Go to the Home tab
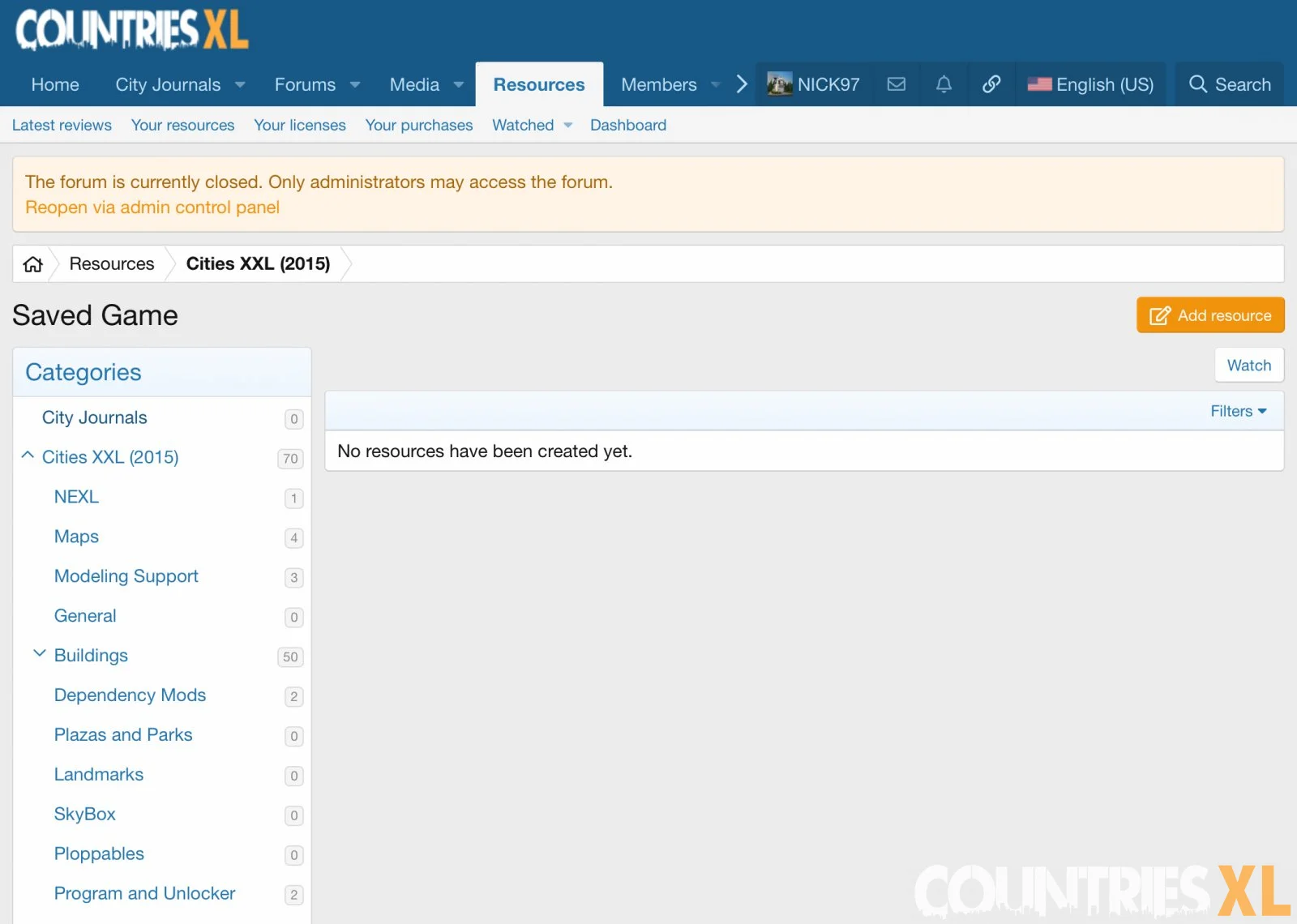 (55, 84)
